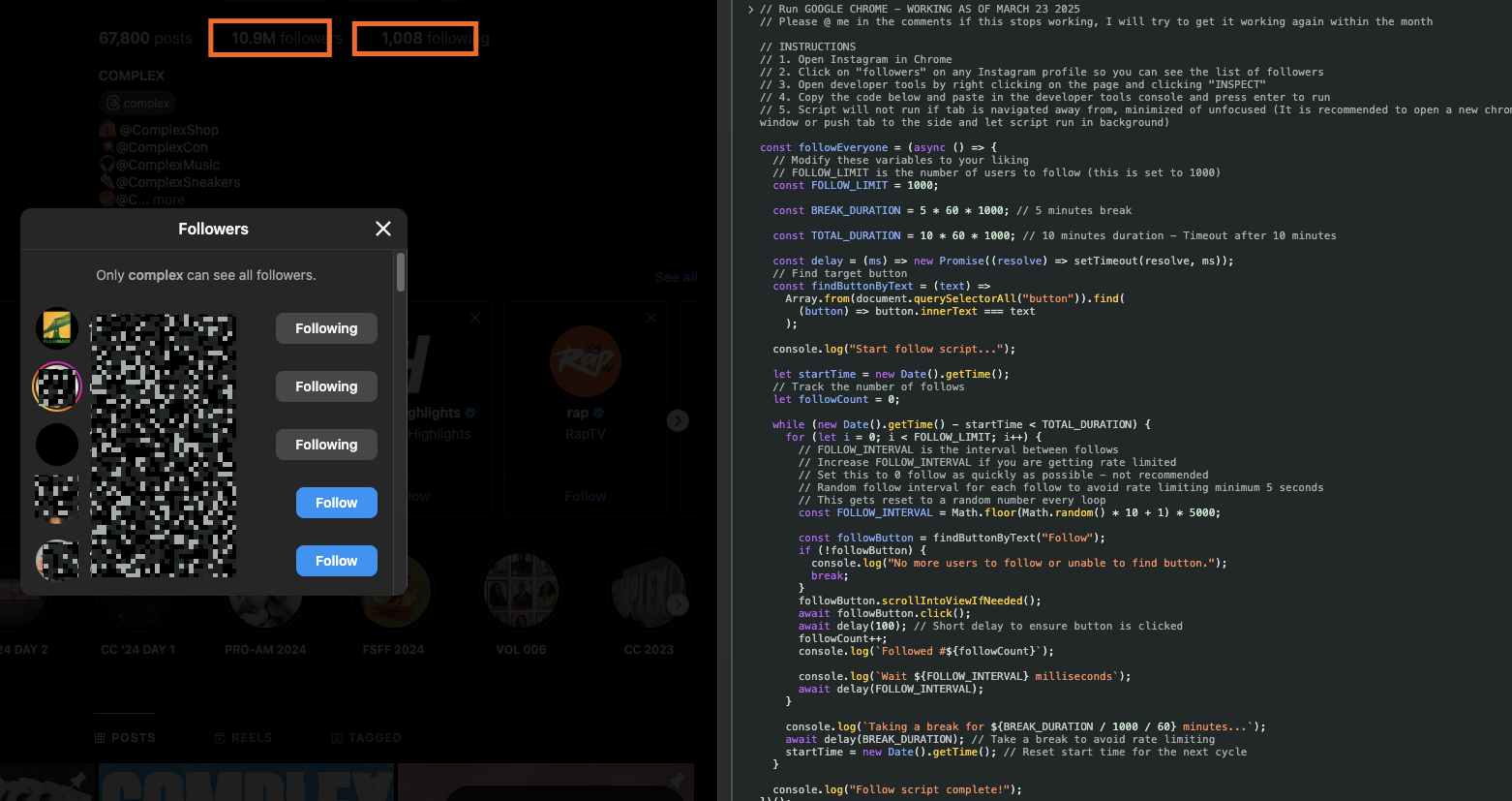Switch to the REELS tab

(x=243, y=738)
